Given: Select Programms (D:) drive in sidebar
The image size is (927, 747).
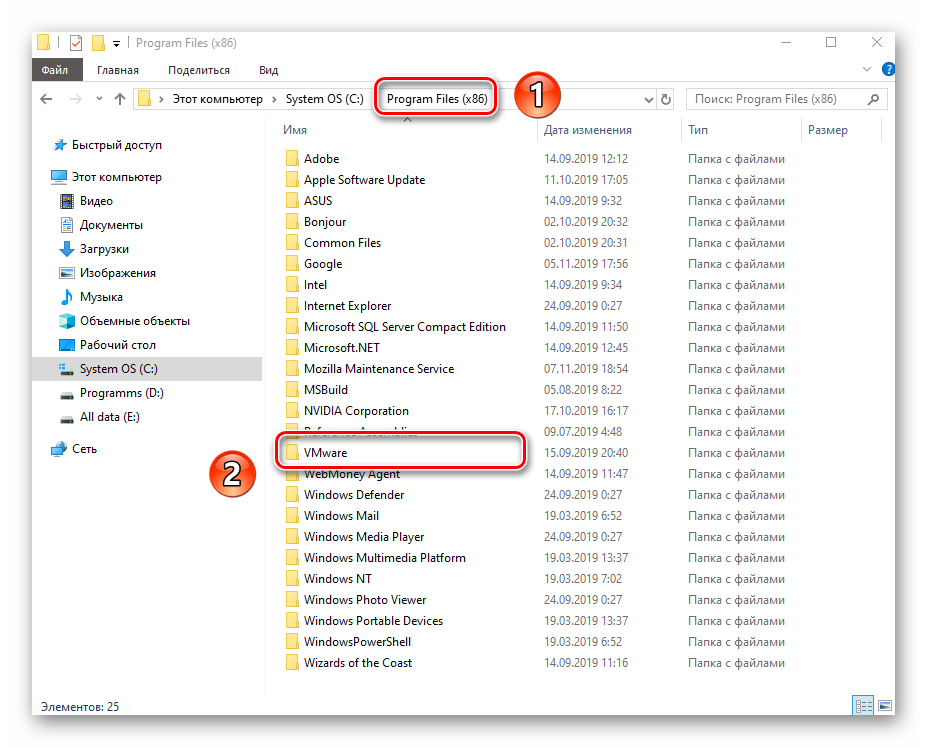Looking at the screenshot, I should coord(121,393).
